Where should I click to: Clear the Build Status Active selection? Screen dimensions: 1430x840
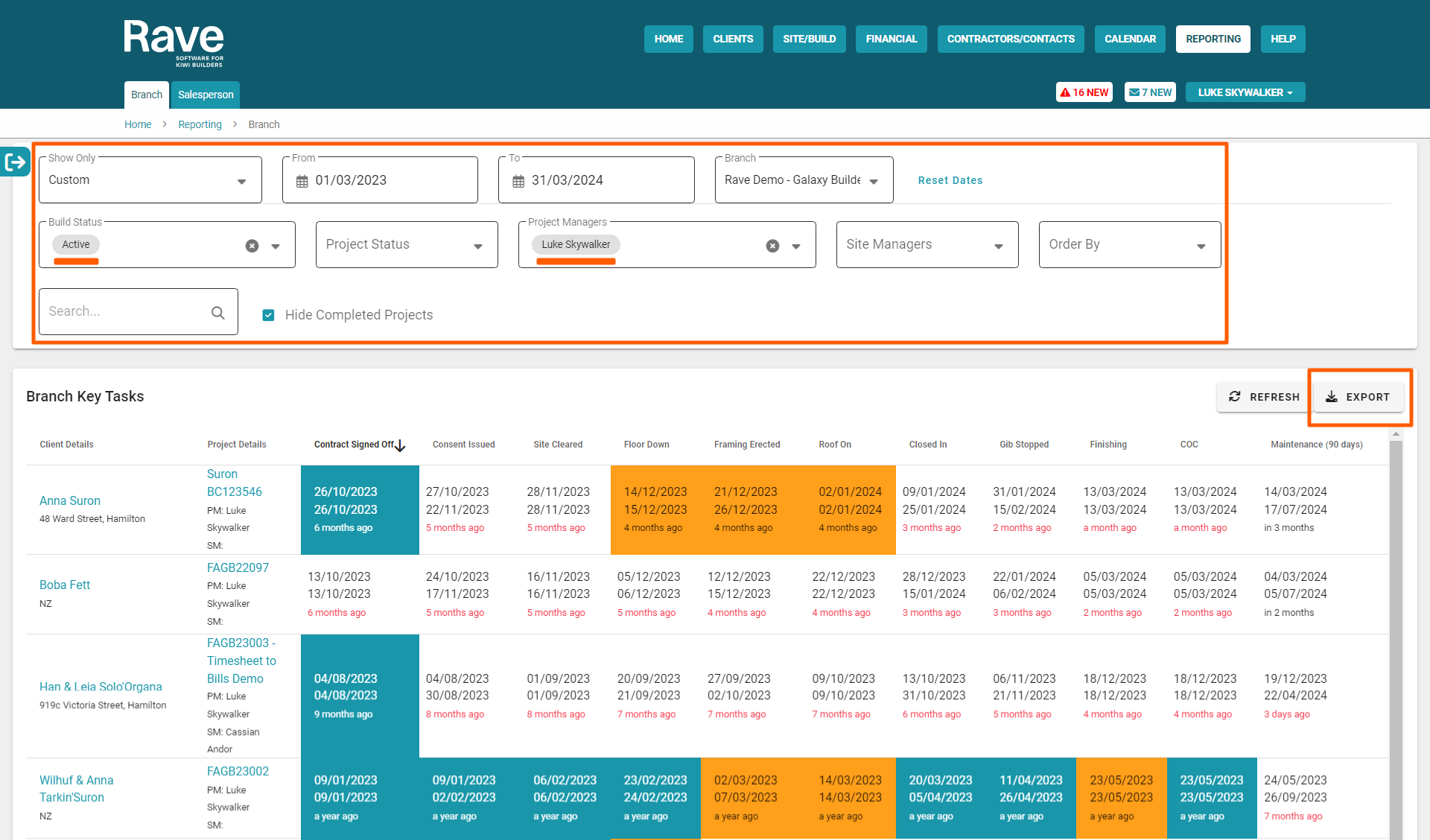[x=252, y=246]
